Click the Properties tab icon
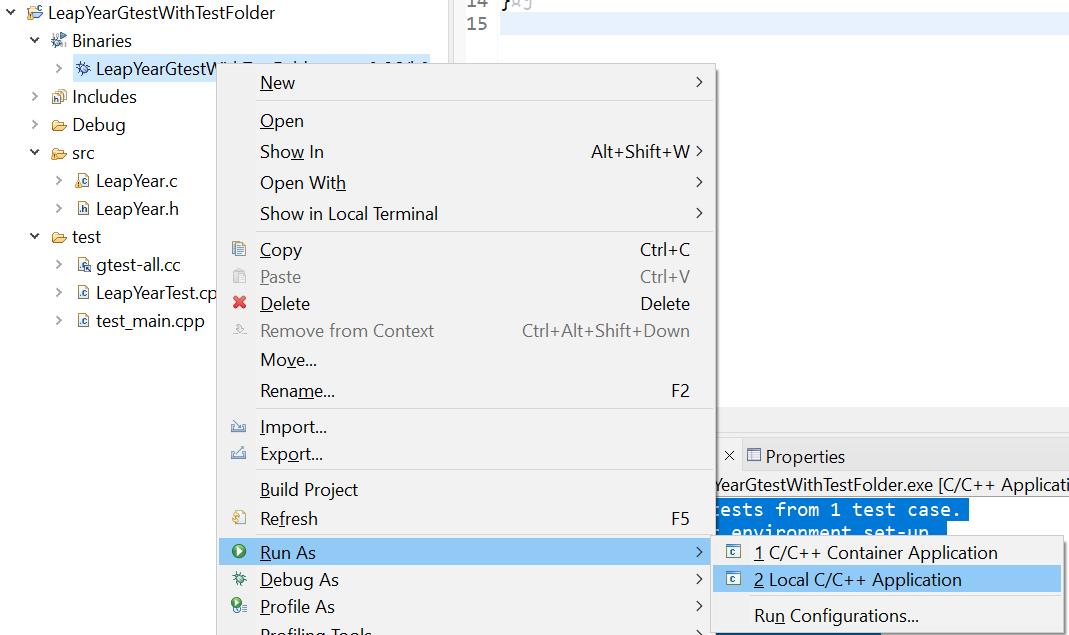This screenshot has width=1069, height=635. coord(753,455)
